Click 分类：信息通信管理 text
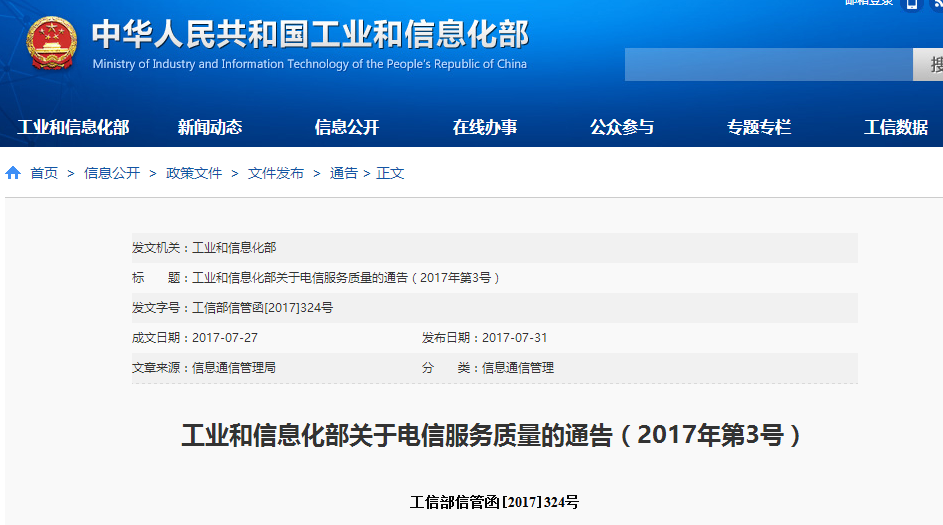The height and width of the screenshot is (525, 943). point(488,368)
